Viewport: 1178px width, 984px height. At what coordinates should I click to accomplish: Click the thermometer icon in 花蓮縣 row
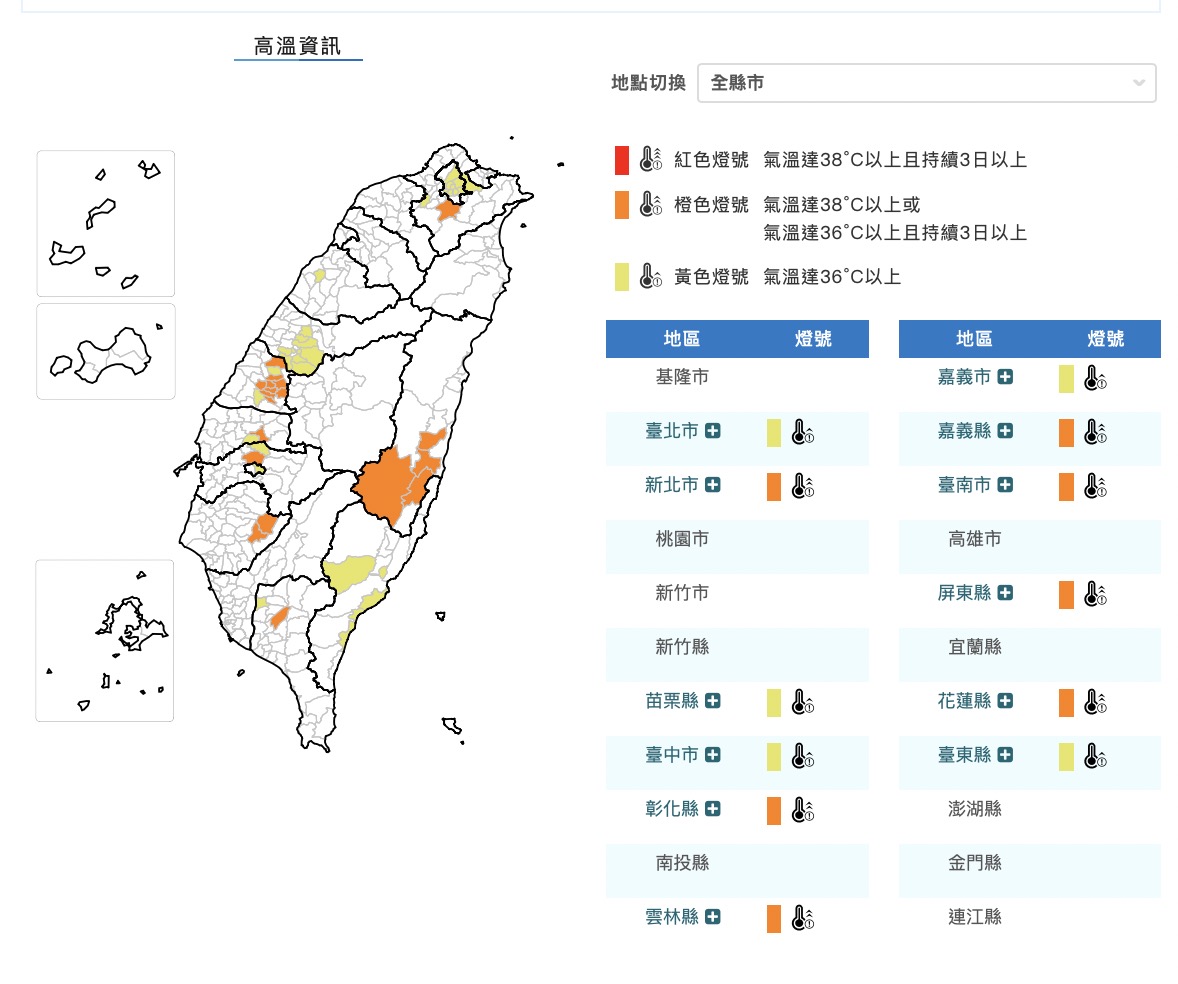pos(1095,703)
